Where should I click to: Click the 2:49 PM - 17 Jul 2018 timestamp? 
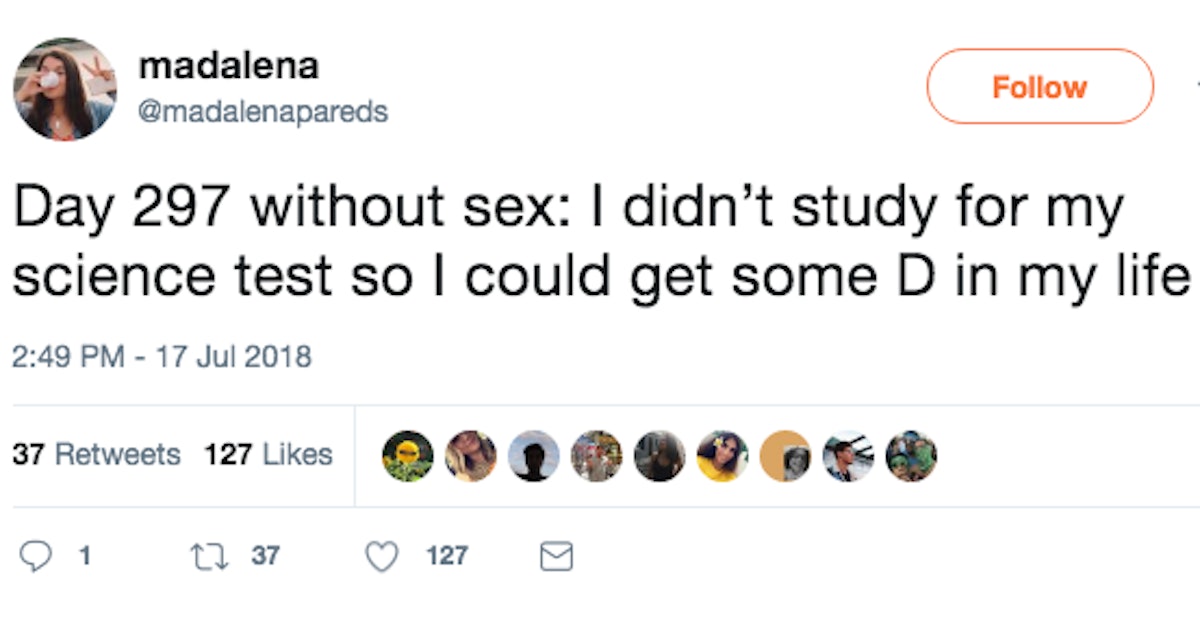[162, 356]
